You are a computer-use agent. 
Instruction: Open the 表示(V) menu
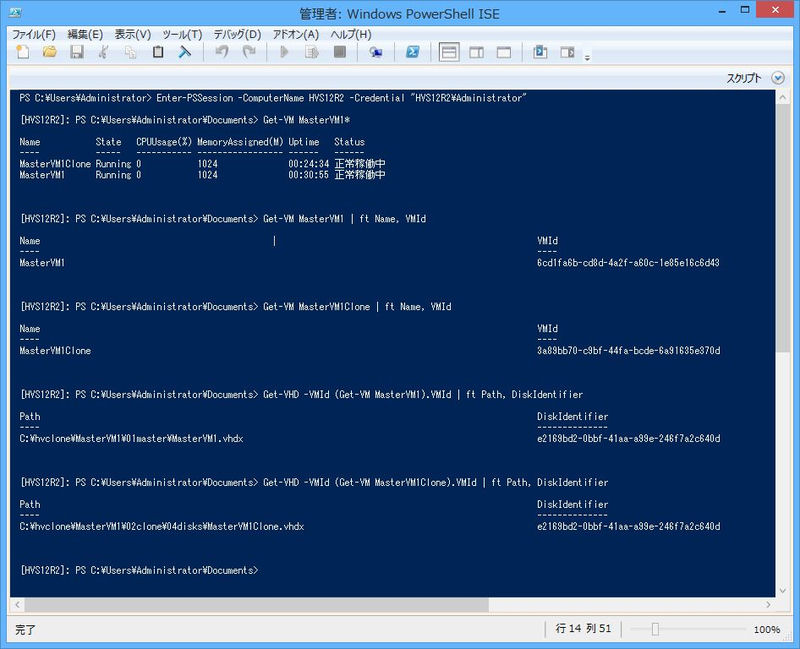[x=133, y=34]
